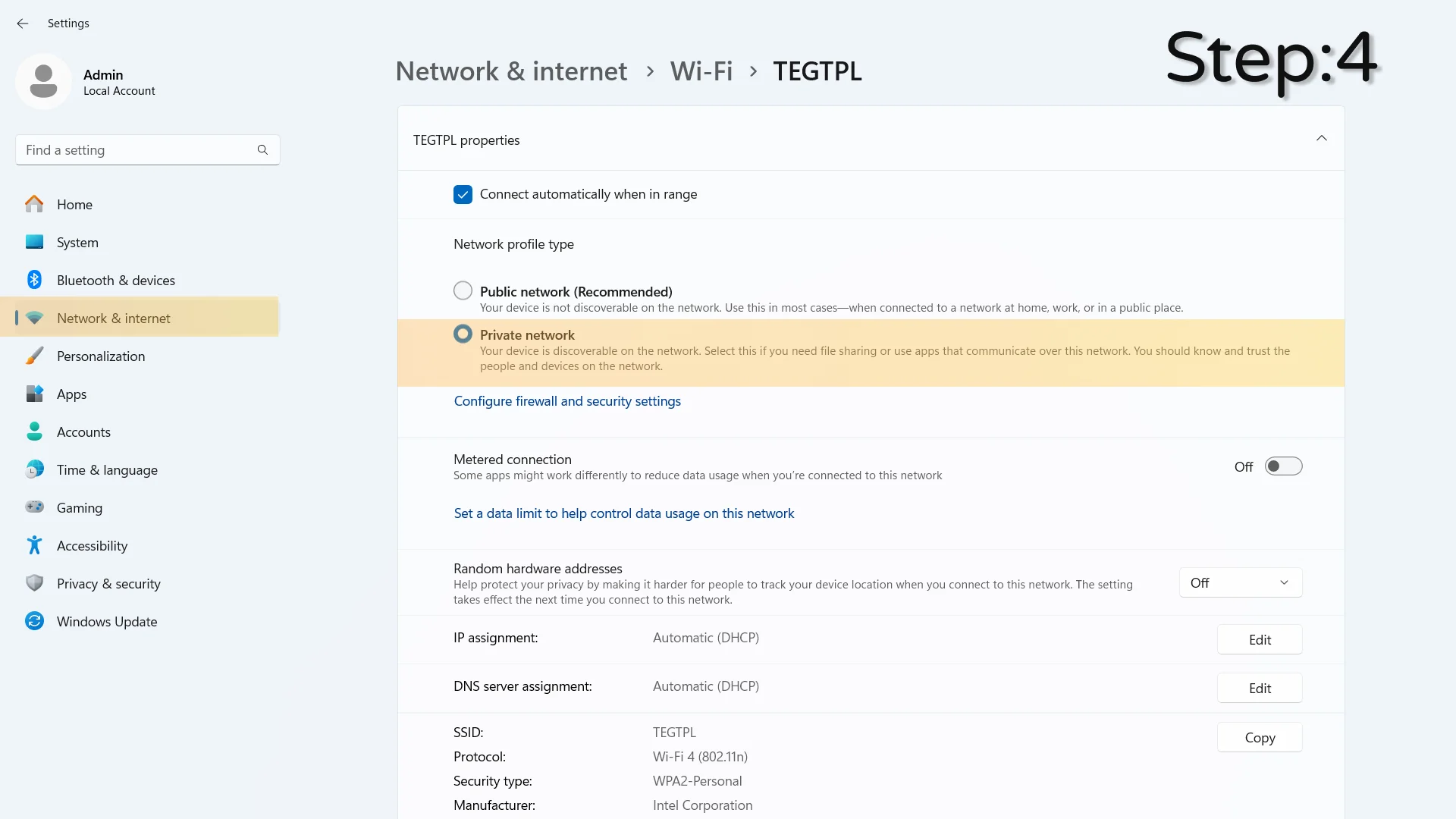Open Set a data limit link
The image size is (1456, 819).
[623, 512]
